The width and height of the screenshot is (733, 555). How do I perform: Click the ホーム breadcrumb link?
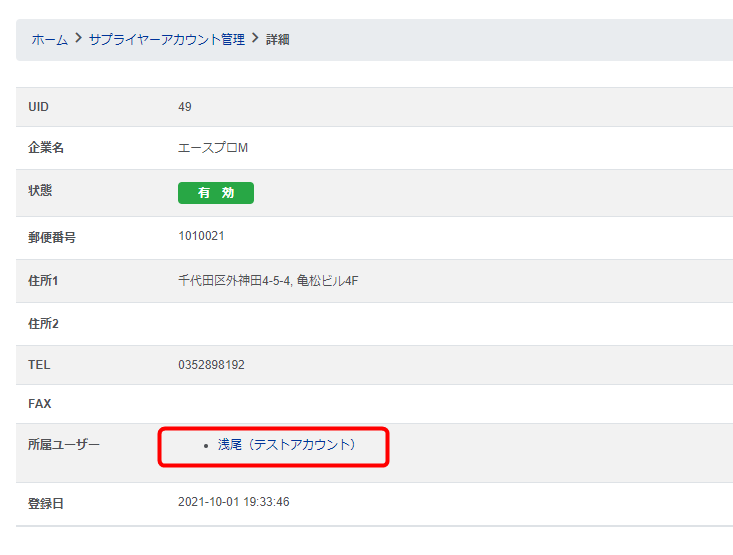49,40
